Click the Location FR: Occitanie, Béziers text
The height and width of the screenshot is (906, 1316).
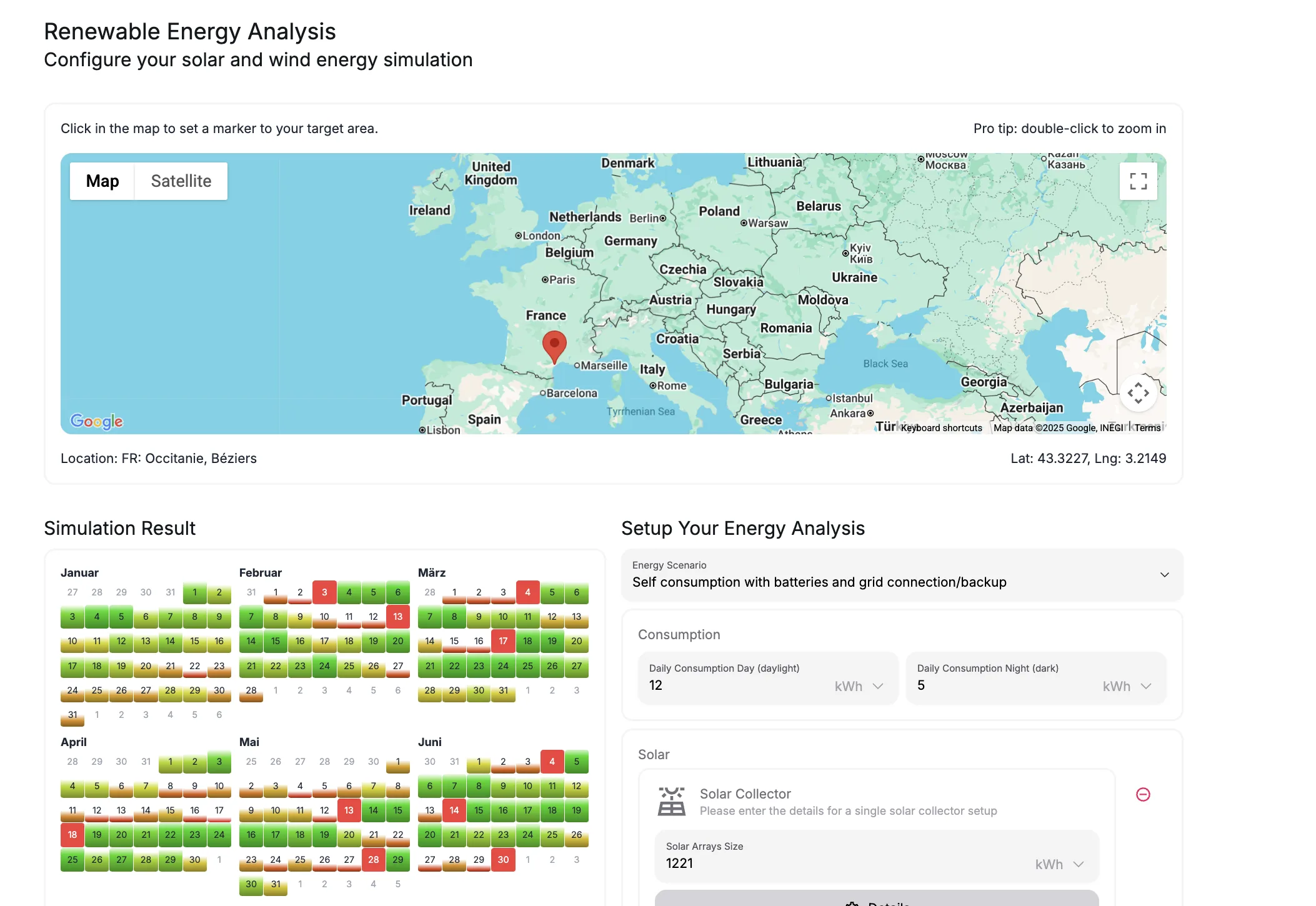pyautogui.click(x=159, y=458)
